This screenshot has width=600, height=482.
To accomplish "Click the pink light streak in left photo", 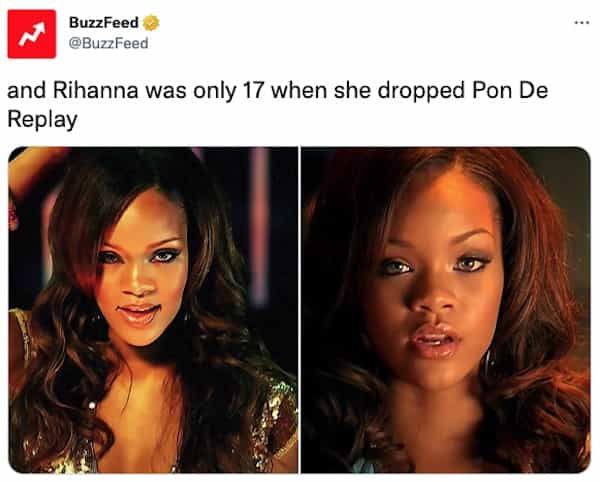I will pos(260,226).
